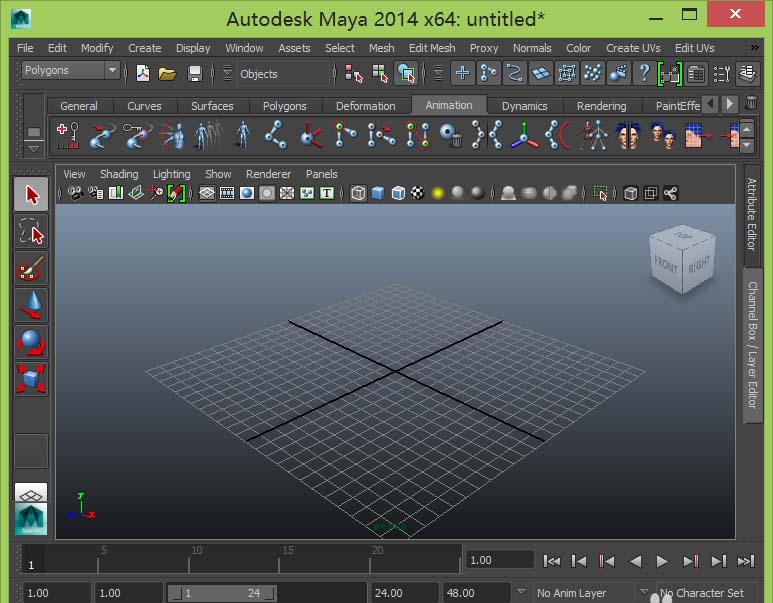Viewport: 773px width, 603px height.
Task: Play animation forwards
Action: 662,561
